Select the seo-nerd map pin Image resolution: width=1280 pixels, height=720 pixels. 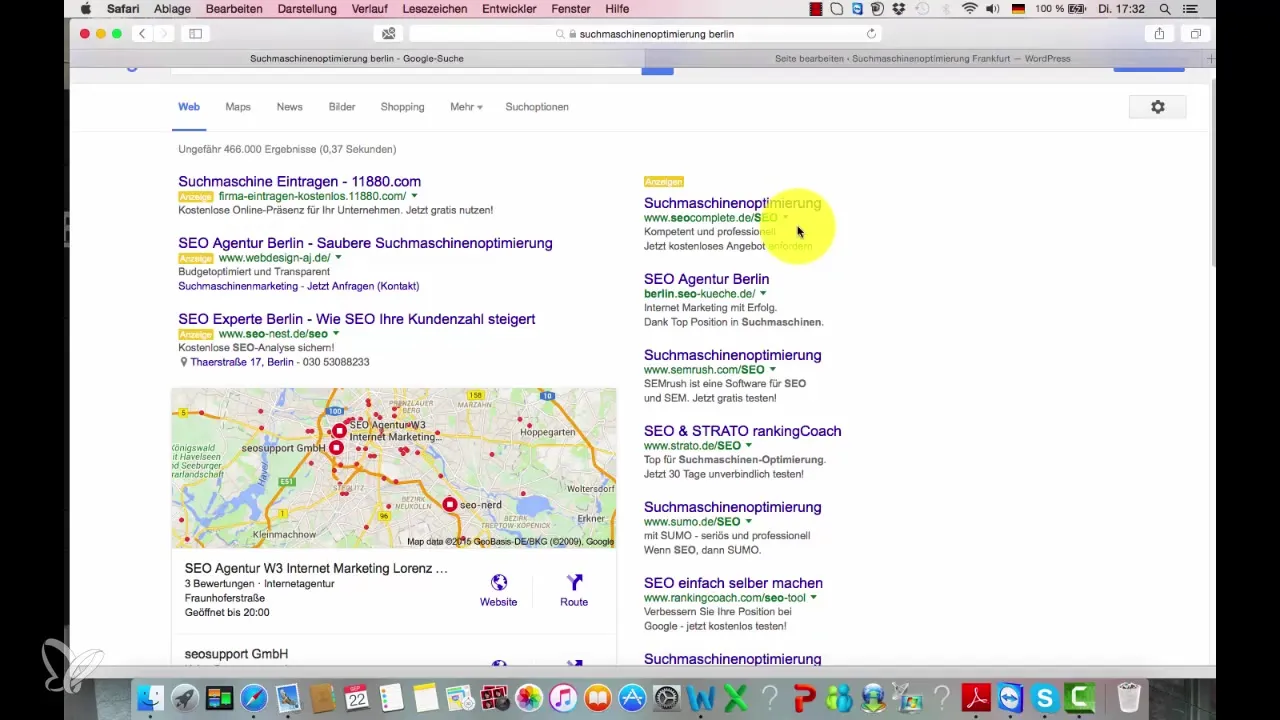point(450,505)
